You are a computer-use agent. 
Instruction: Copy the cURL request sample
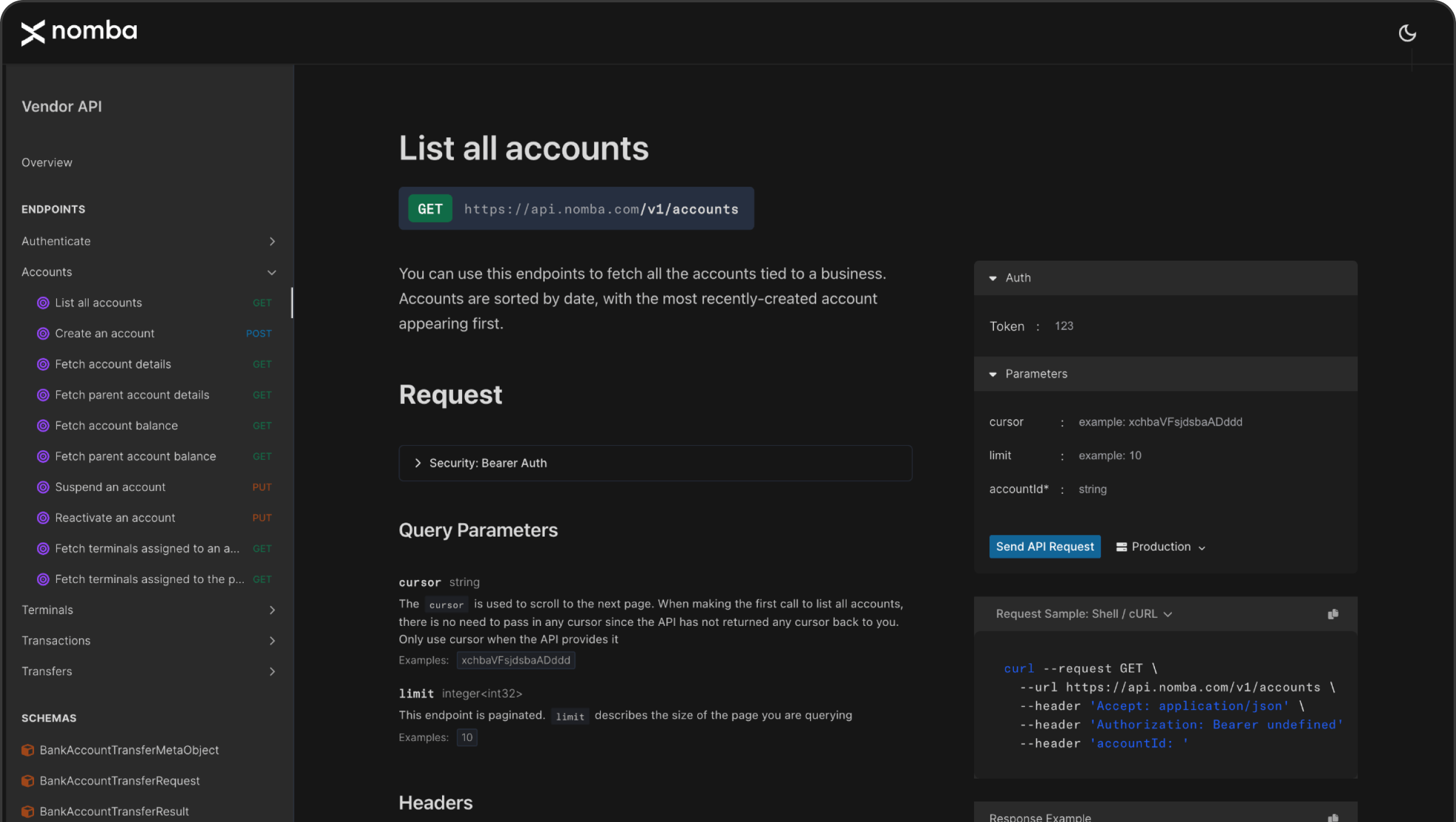coord(1333,614)
